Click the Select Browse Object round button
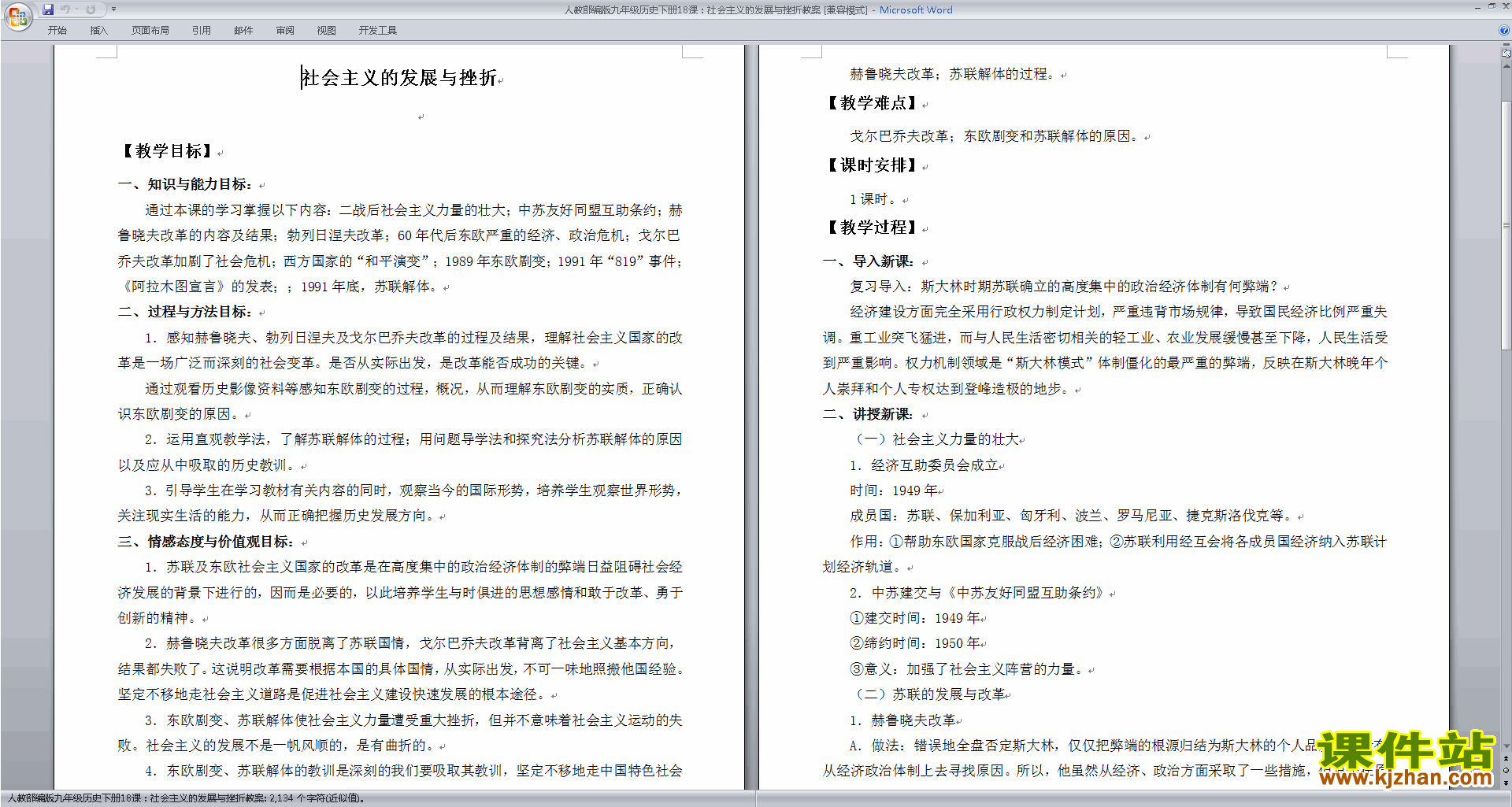Viewport: 1512px width, 807px height. [1506, 771]
